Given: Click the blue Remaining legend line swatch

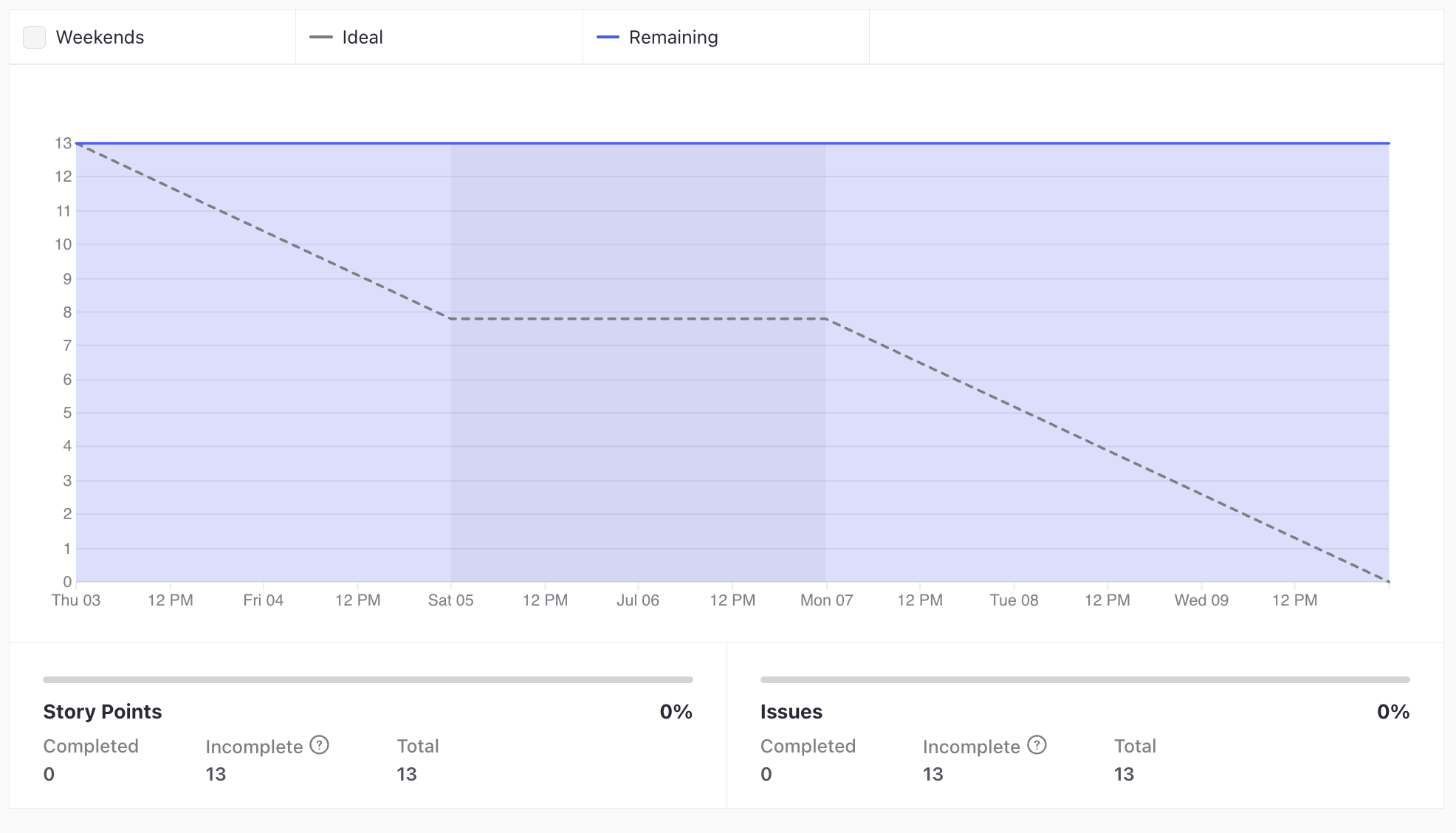Looking at the screenshot, I should [608, 37].
